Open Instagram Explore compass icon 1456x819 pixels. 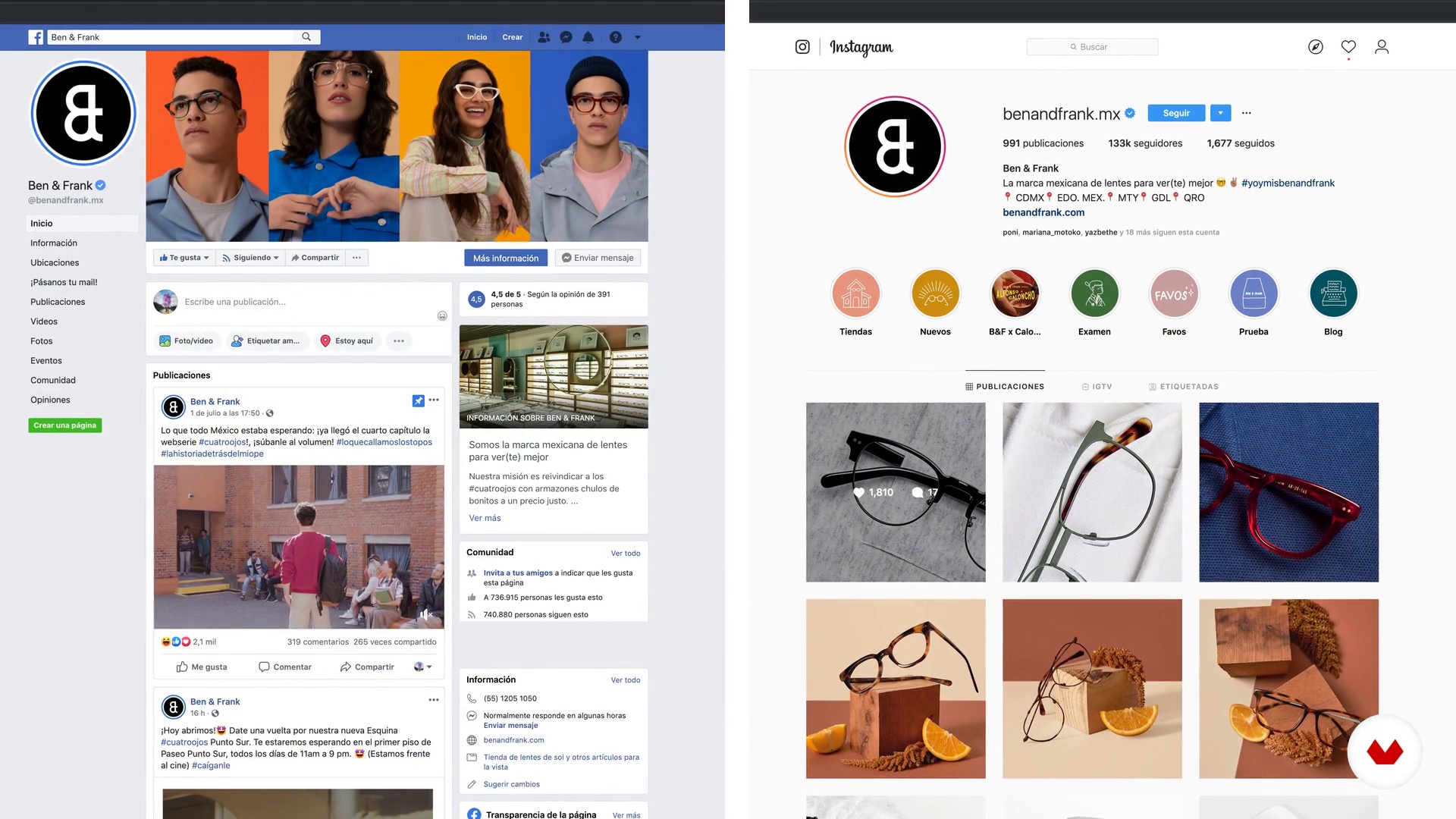point(1316,47)
